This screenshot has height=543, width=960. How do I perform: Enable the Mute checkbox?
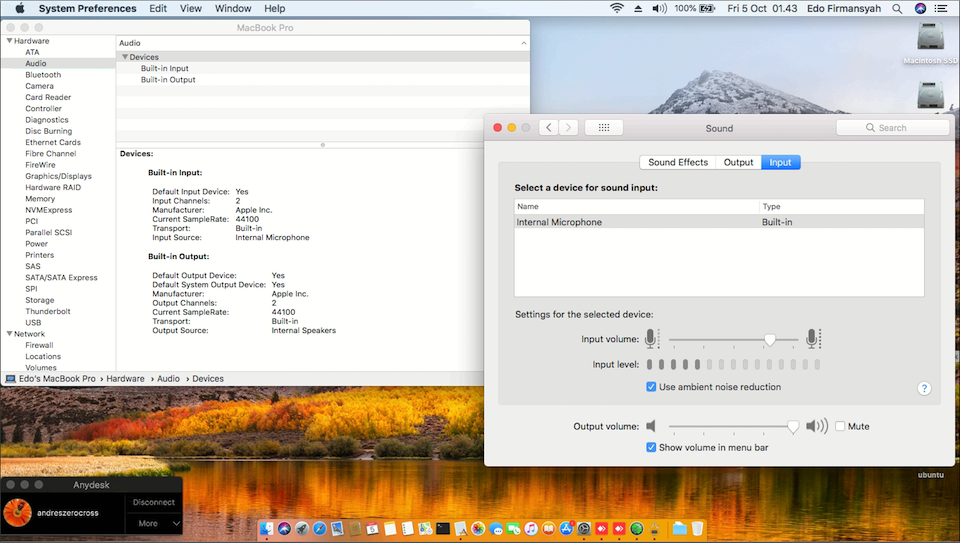pyautogui.click(x=840, y=426)
